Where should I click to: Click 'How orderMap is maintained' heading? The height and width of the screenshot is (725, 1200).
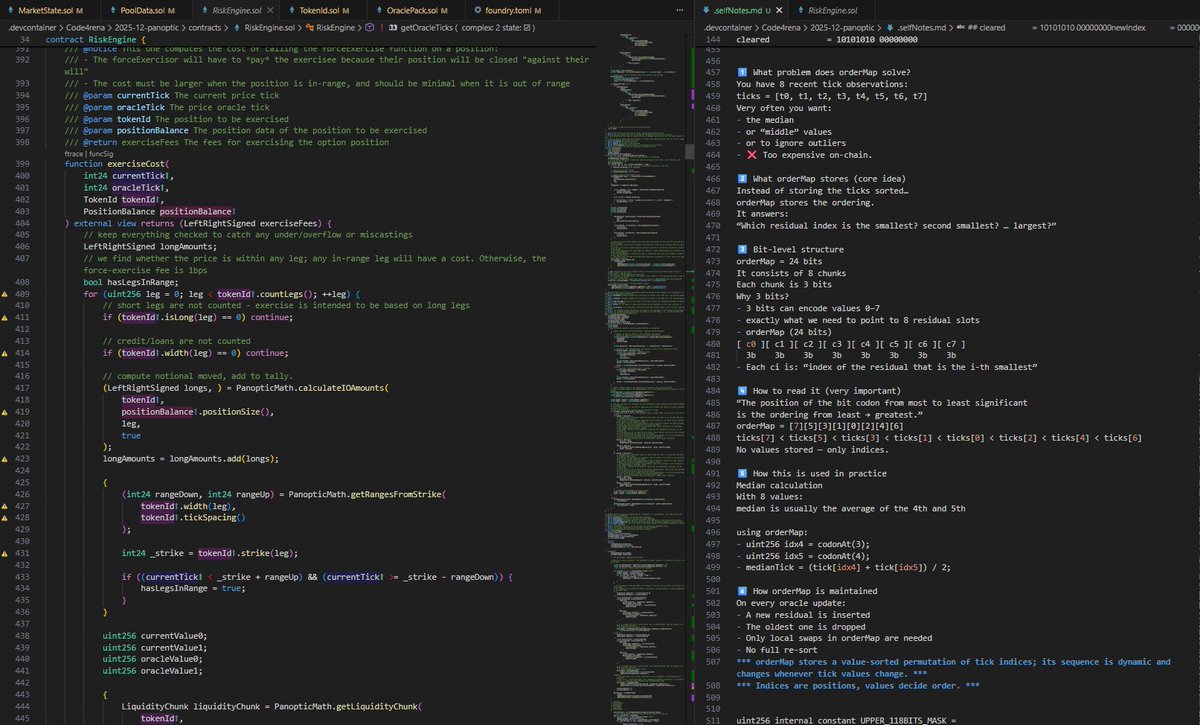[x=809, y=591]
